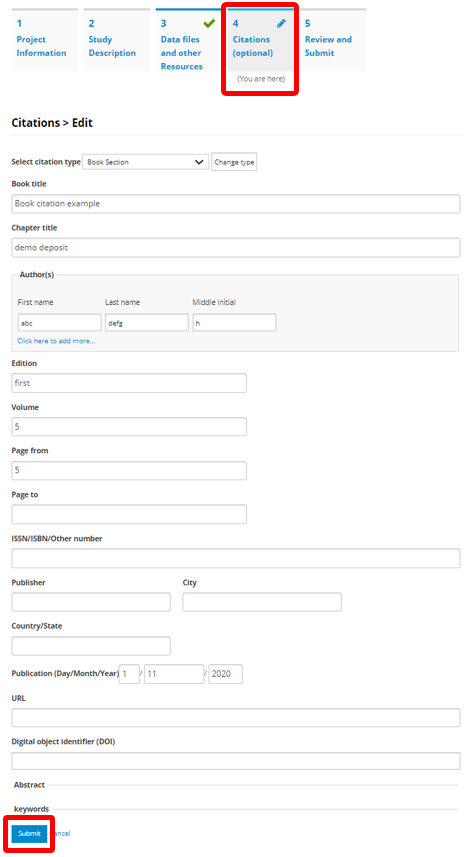This screenshot has width=470, height=857.
Task: Select the Publisher input box
Action: (91, 602)
